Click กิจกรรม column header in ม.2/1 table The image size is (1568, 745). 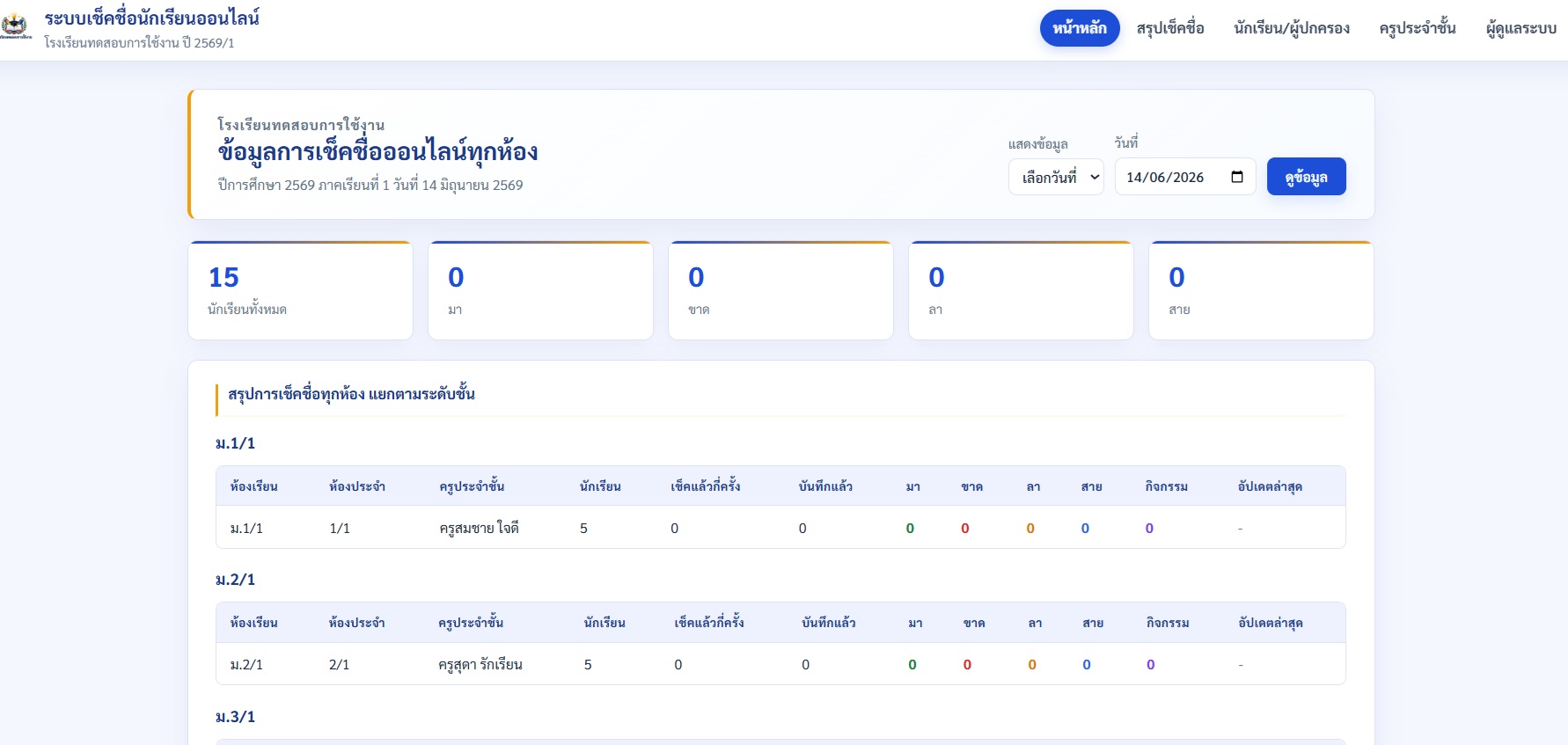1168,623
